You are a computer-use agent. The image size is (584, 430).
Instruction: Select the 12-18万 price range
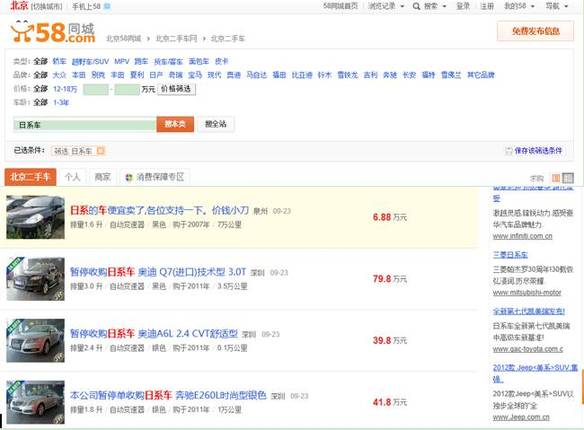pyautogui.click(x=65, y=89)
